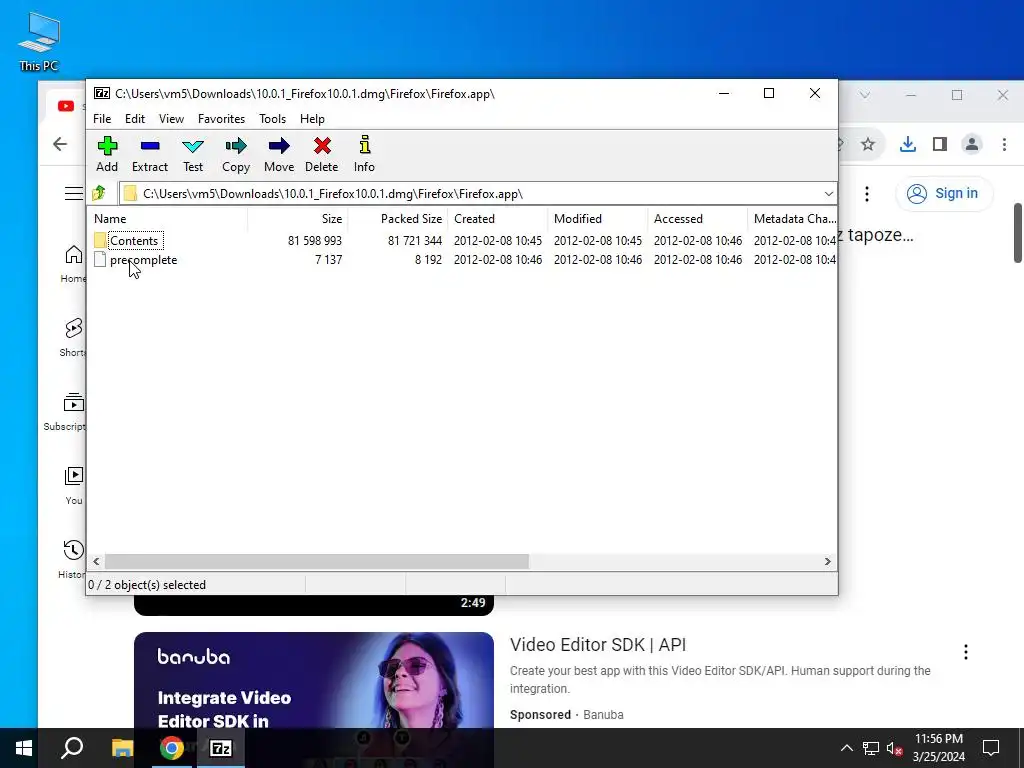Open the View menu

click(171, 119)
